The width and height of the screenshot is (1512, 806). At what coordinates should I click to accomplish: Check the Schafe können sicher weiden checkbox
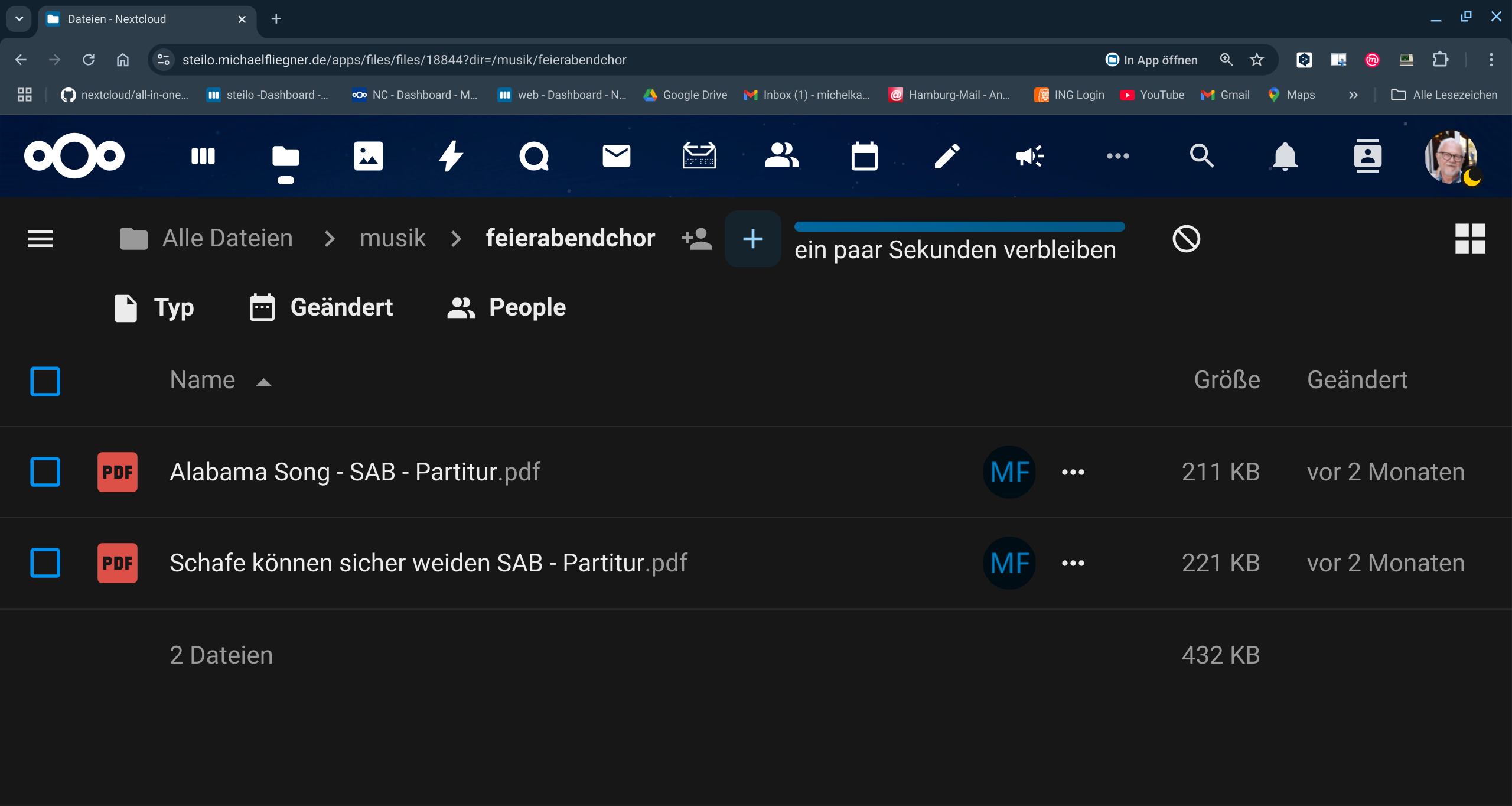pyautogui.click(x=45, y=563)
